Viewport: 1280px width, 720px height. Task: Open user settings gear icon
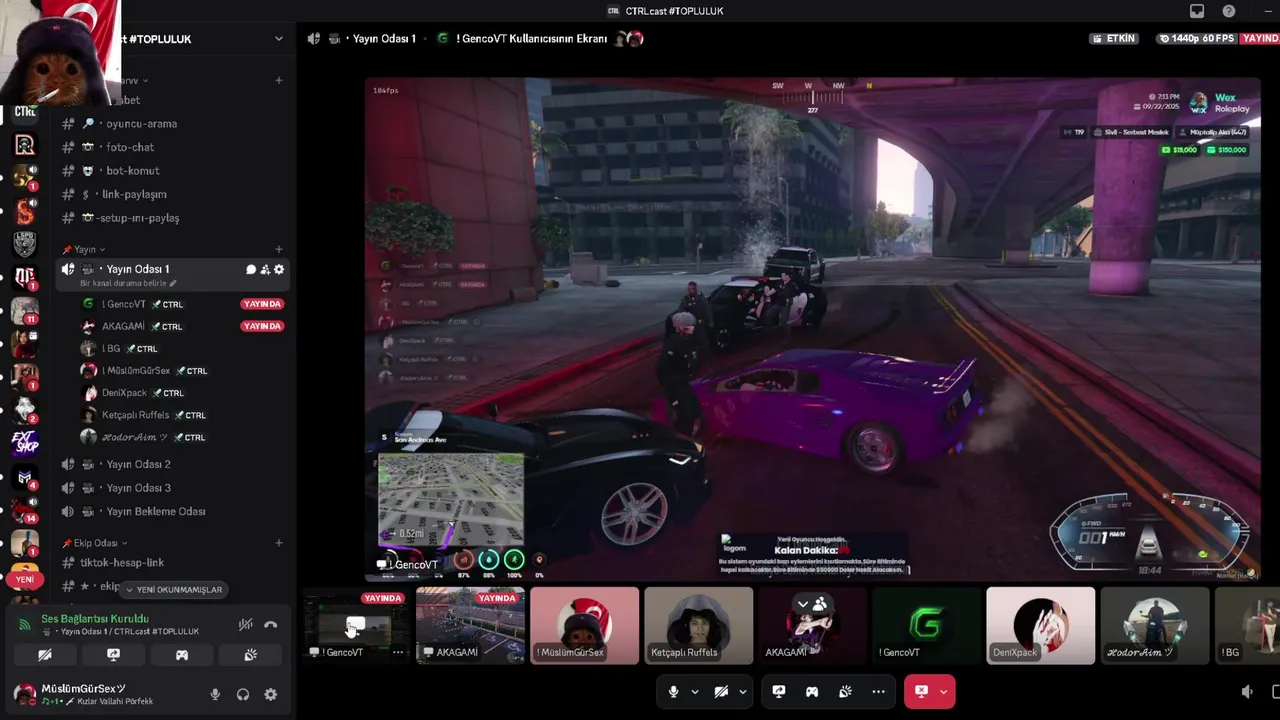[x=271, y=694]
